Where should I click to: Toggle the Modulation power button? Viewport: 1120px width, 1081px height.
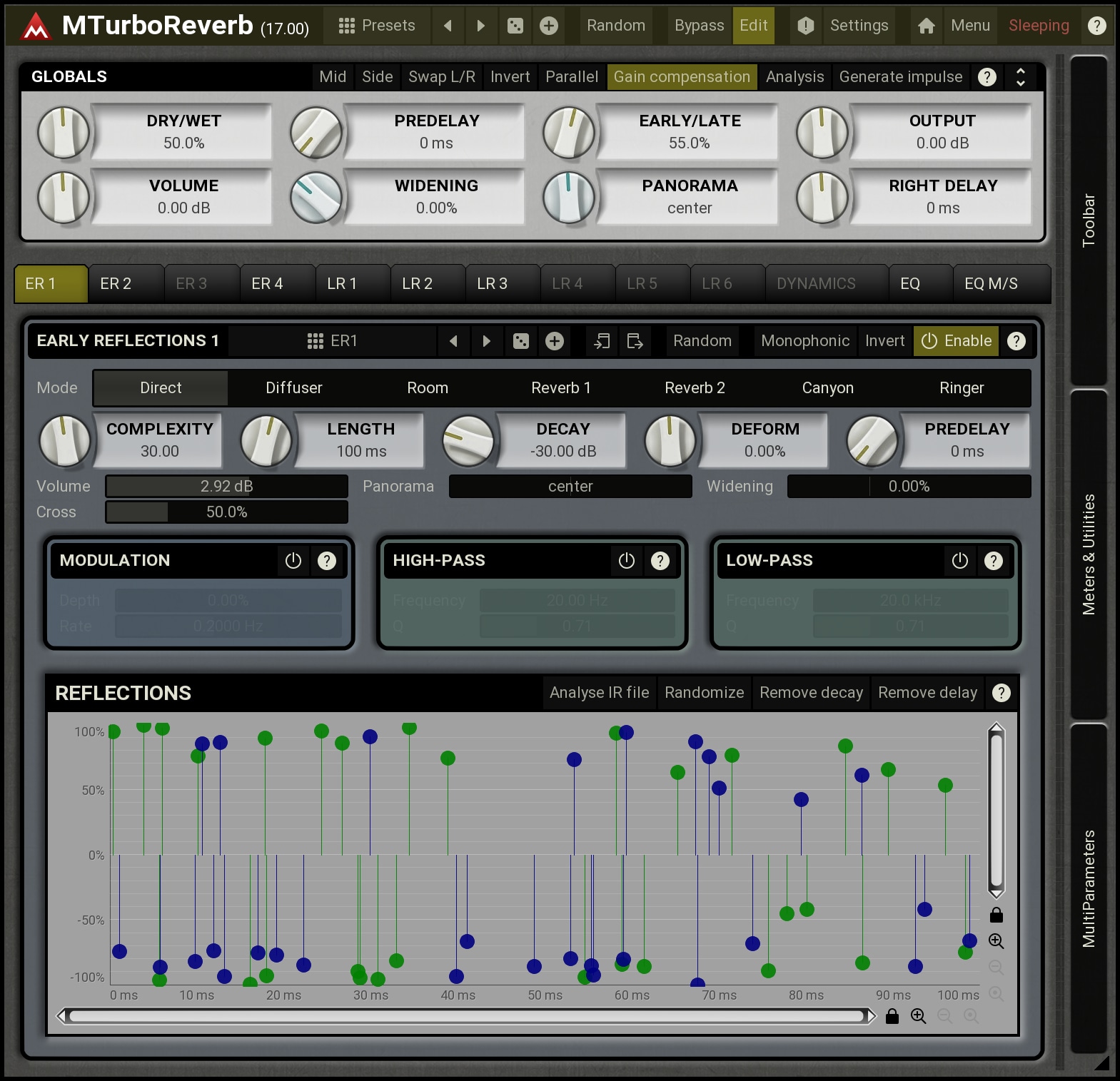click(x=293, y=561)
